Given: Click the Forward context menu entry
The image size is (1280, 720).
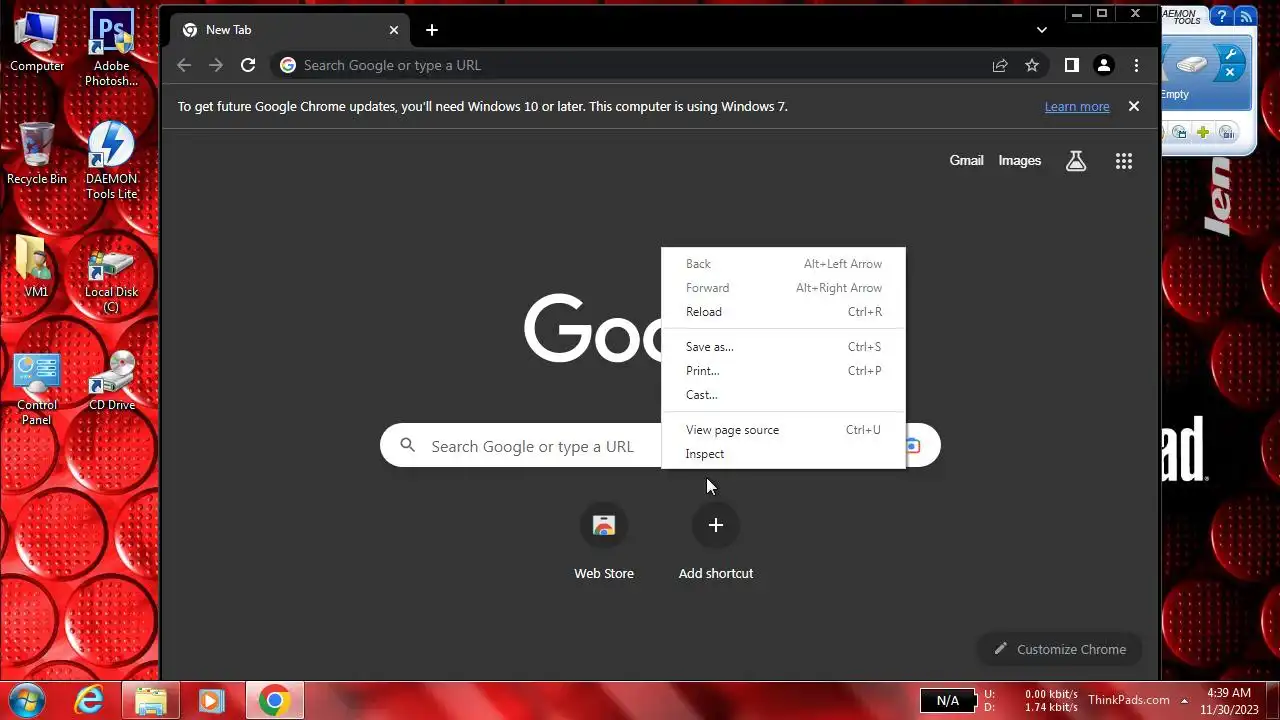Looking at the screenshot, I should pyautogui.click(x=783, y=288).
